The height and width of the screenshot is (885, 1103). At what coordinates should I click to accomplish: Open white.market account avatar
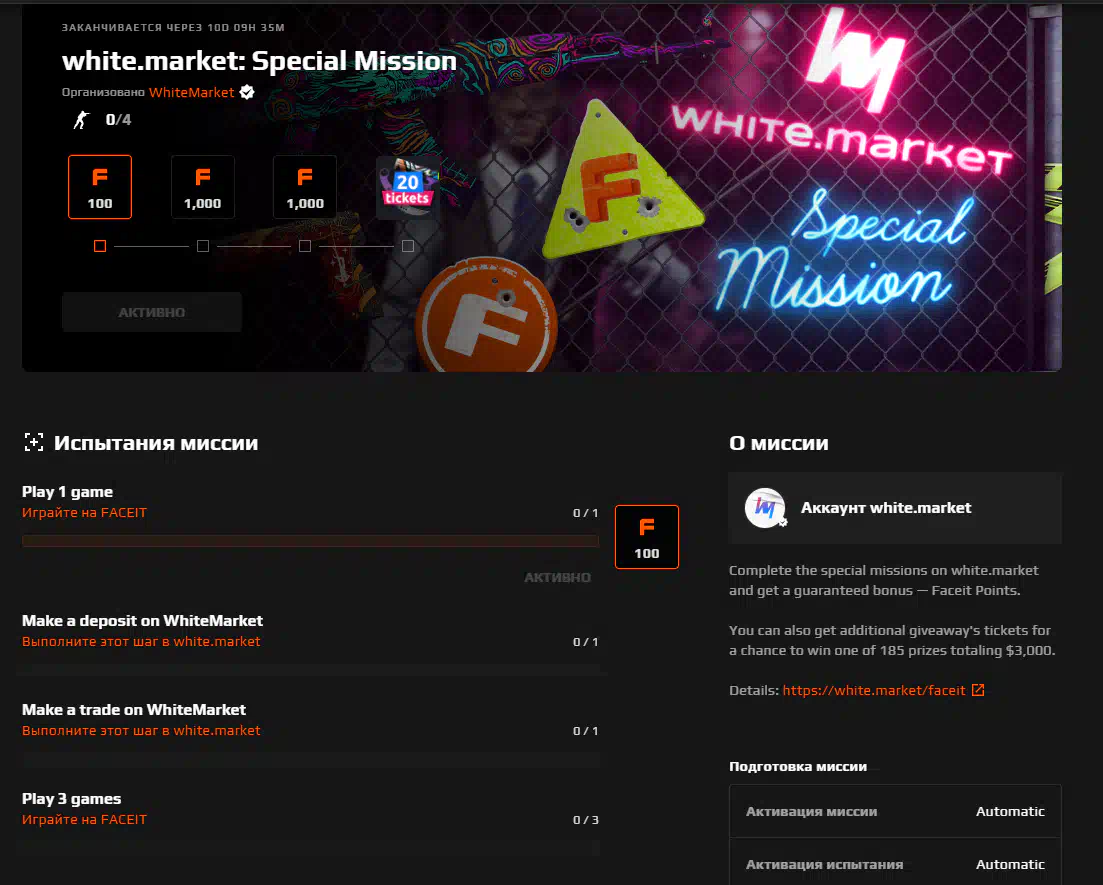coord(765,508)
